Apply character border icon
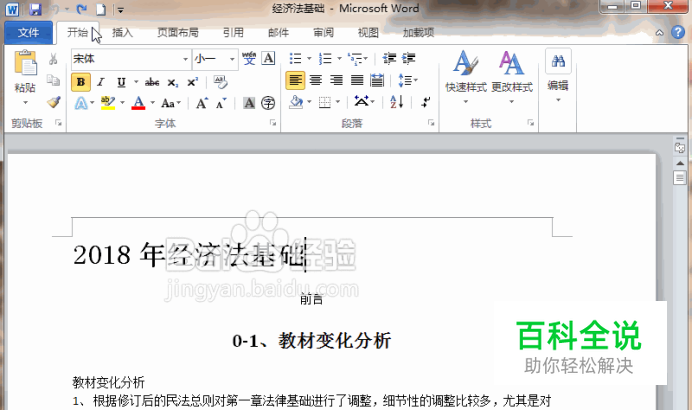Image resolution: width=692 pixels, height=410 pixels. coord(268,59)
